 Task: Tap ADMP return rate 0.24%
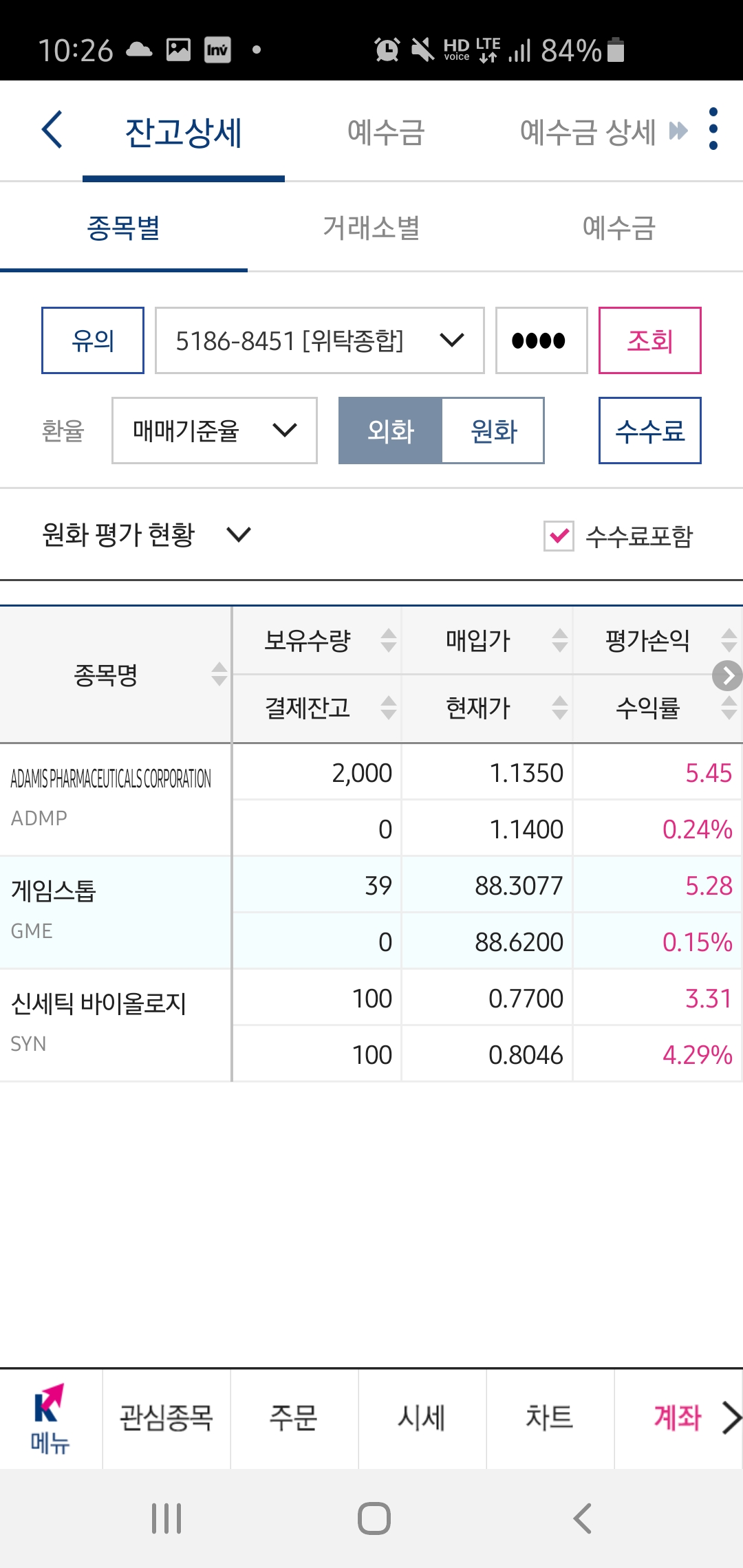[x=698, y=829]
